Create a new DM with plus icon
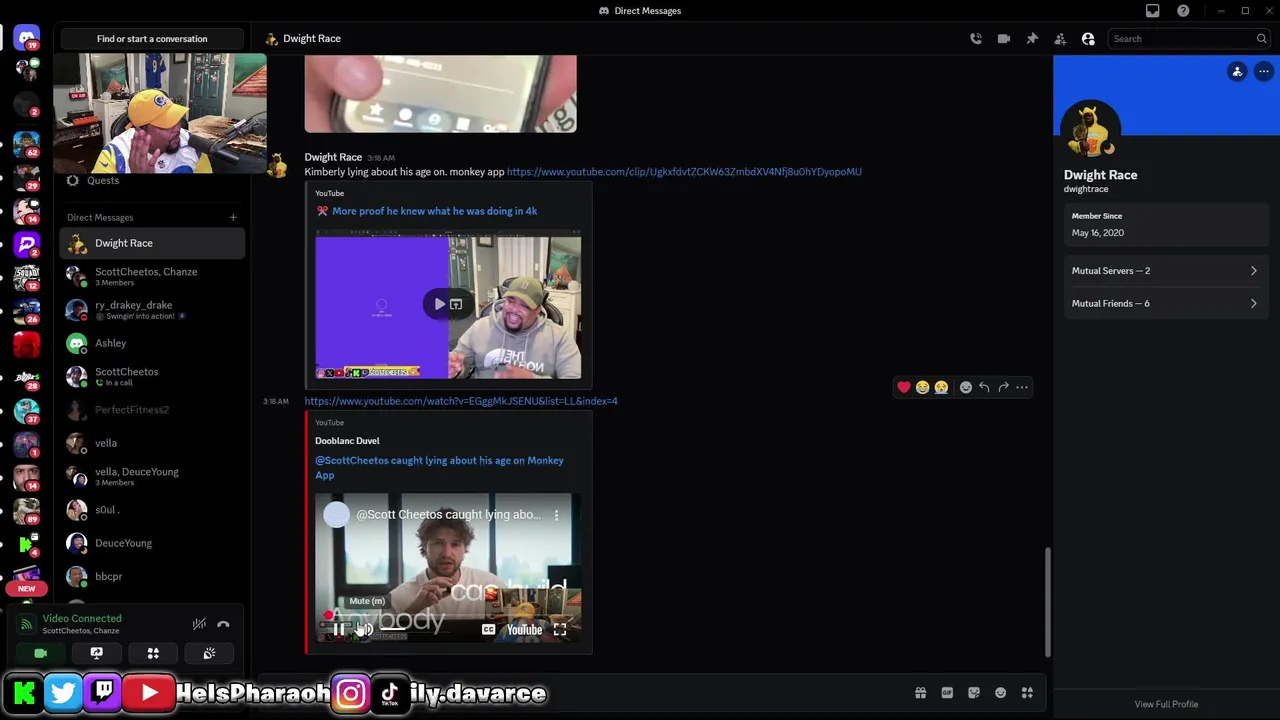This screenshot has width=1280, height=720. click(233, 217)
